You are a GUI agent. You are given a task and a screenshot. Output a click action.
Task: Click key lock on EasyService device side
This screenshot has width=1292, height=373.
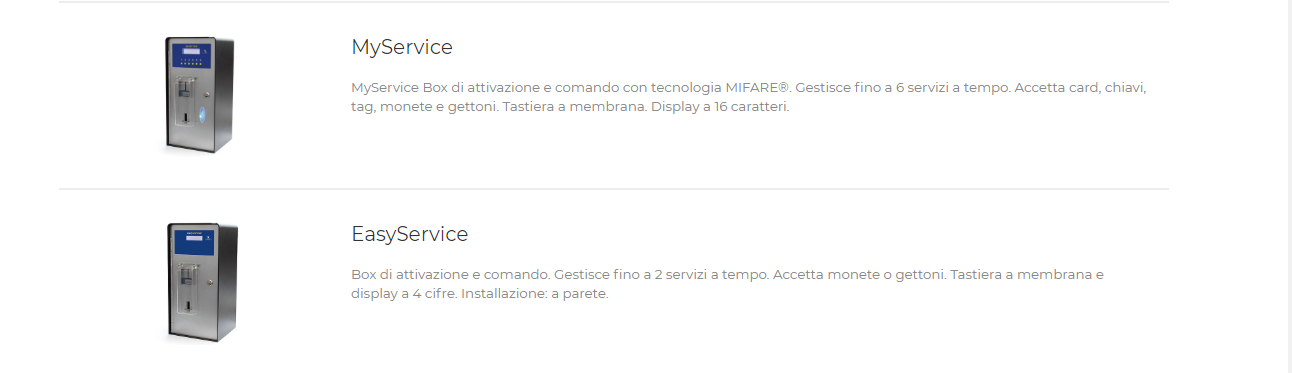208,282
